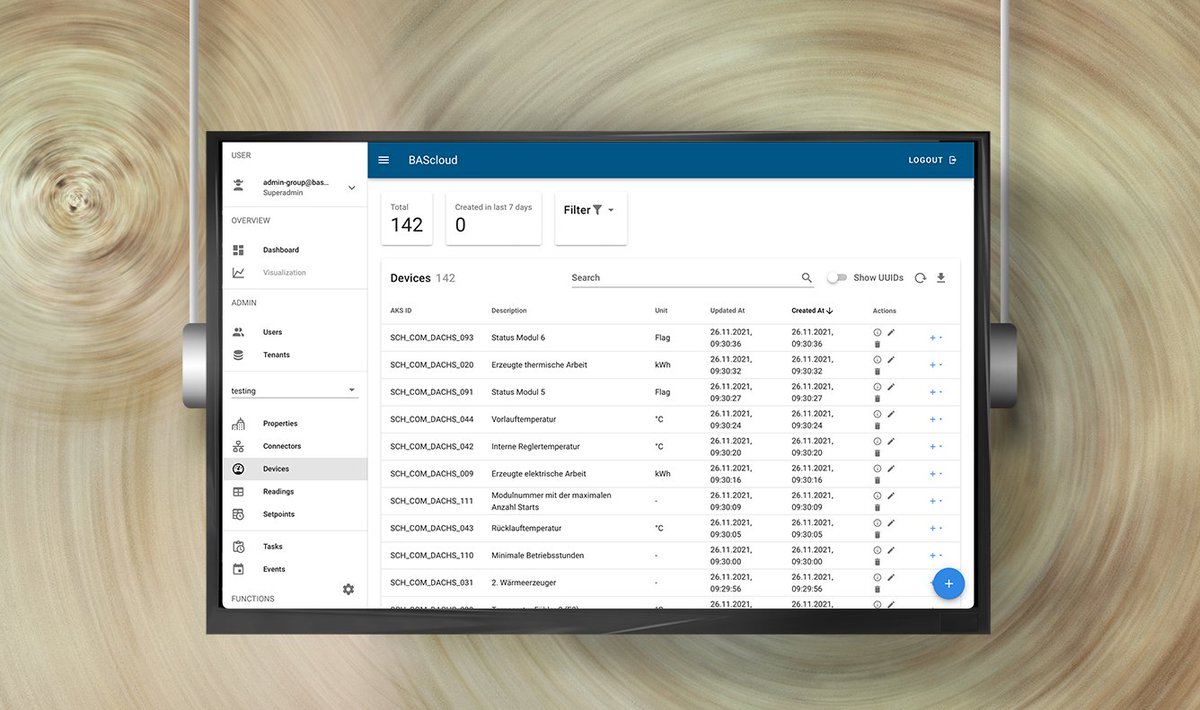View info for SCH_COM_DACHS_111
The image size is (1200, 710).
(877, 495)
